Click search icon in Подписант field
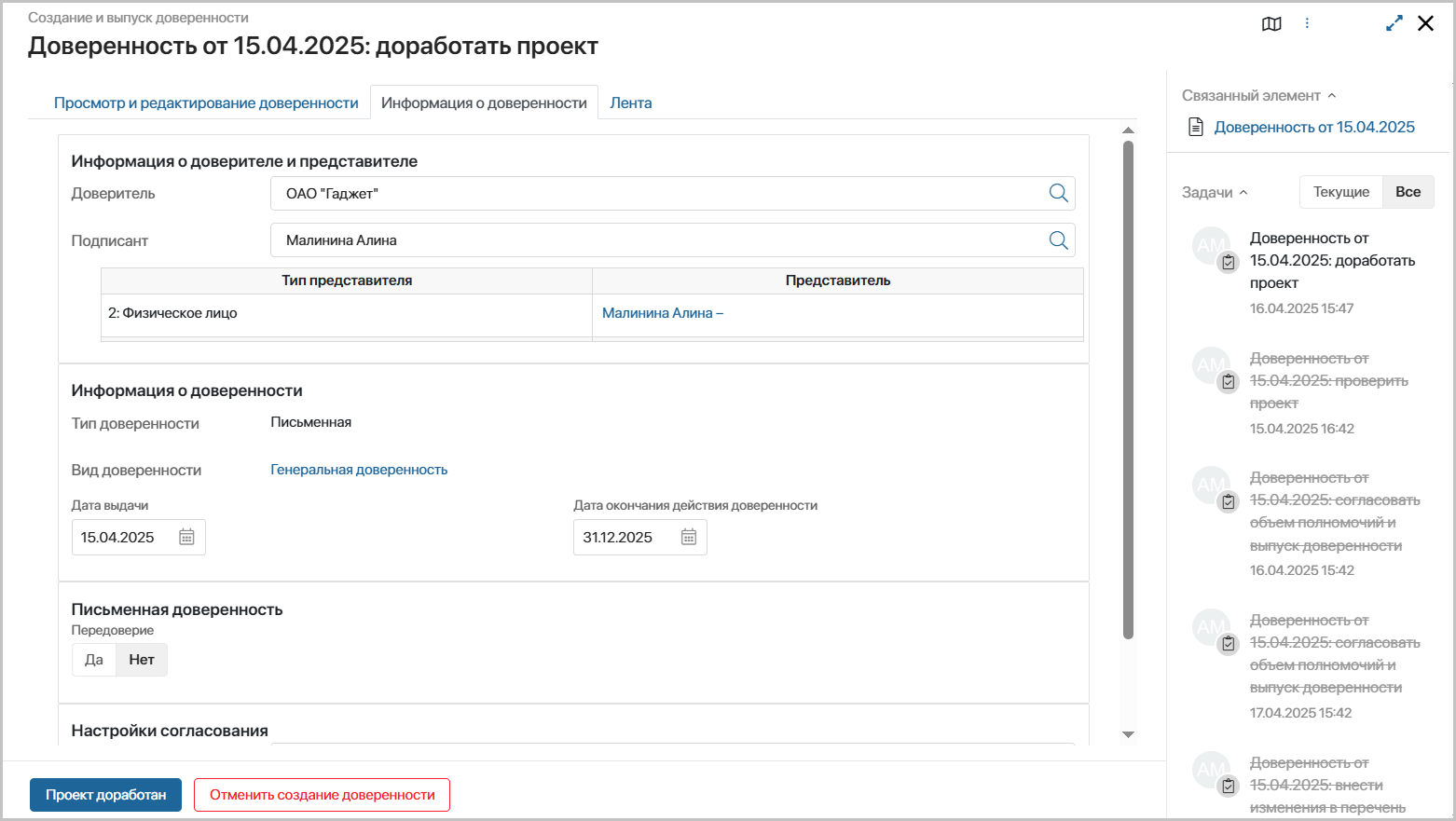The width and height of the screenshot is (1456, 821). click(x=1058, y=240)
